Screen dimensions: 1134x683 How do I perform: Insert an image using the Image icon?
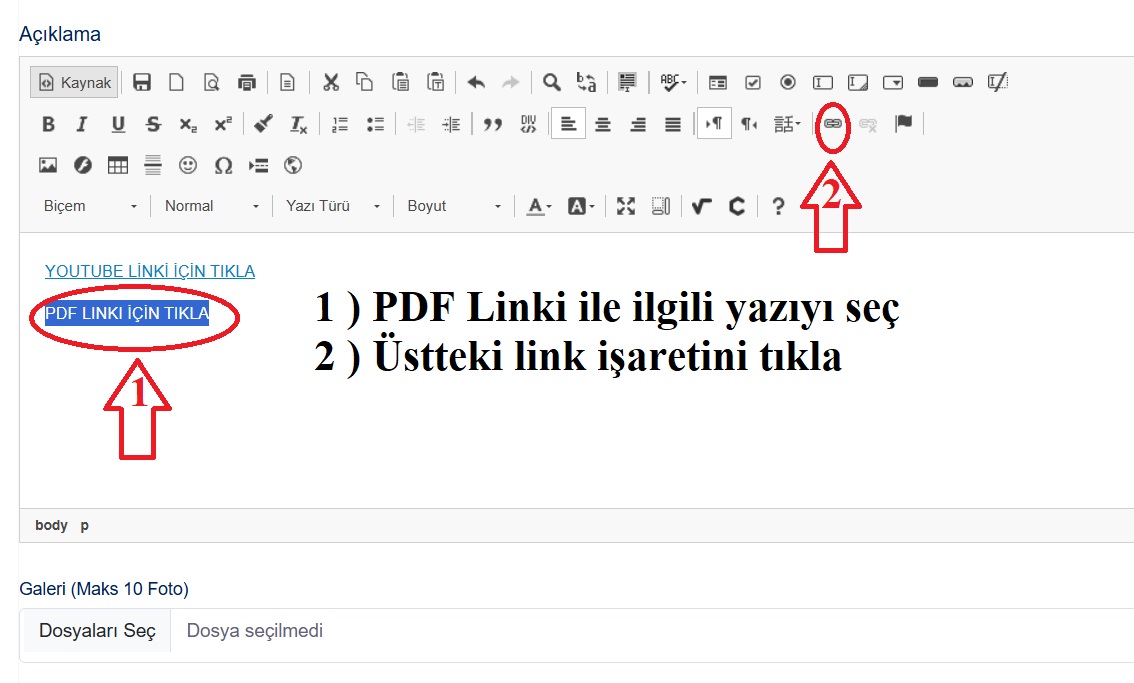point(48,165)
